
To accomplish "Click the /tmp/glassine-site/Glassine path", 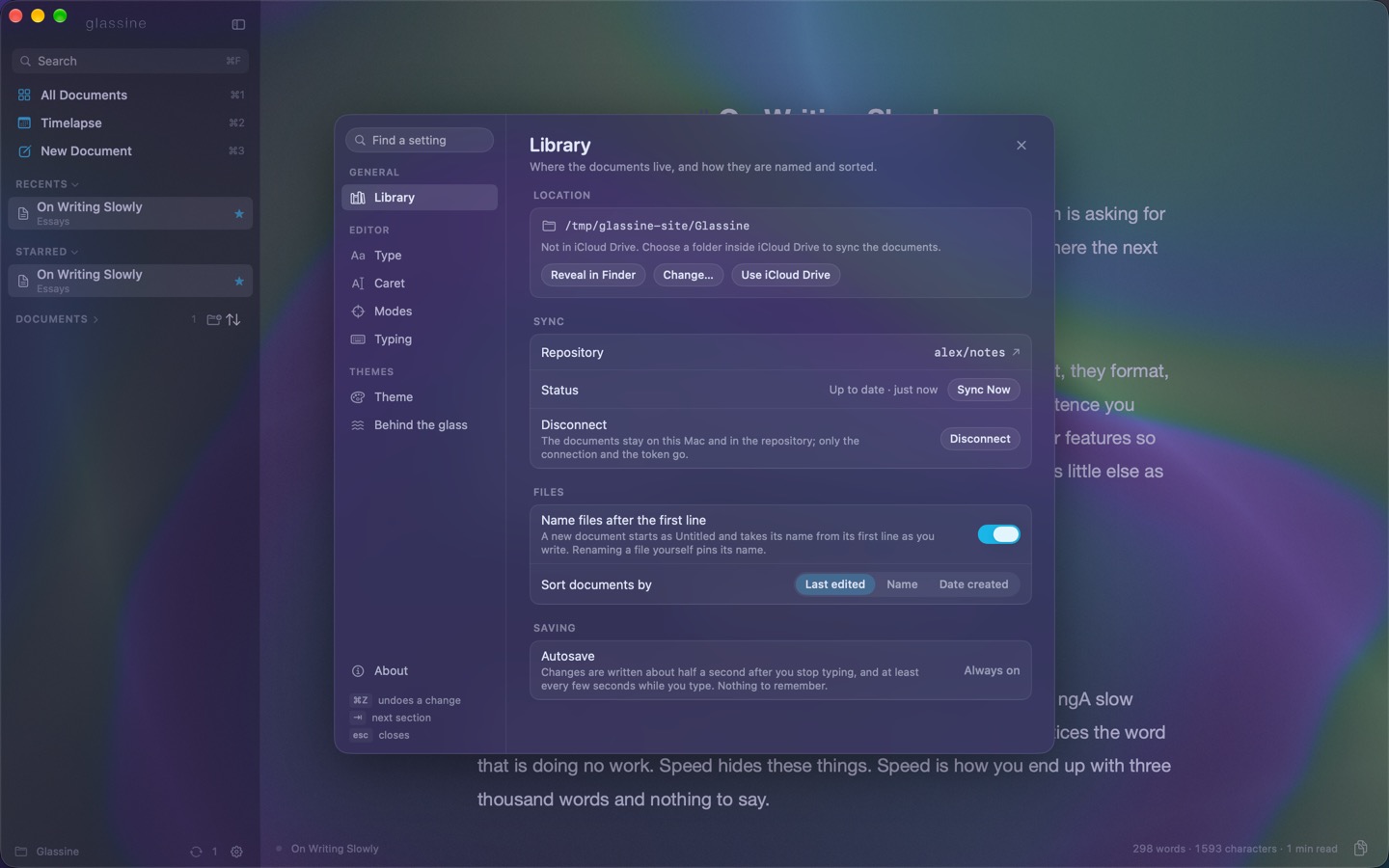I will [x=657, y=226].
